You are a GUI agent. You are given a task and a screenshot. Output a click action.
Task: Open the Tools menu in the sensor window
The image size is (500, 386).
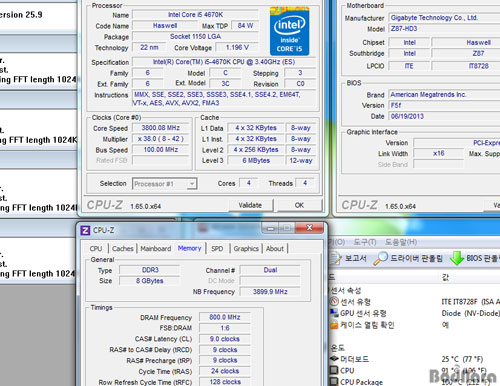coord(365,242)
